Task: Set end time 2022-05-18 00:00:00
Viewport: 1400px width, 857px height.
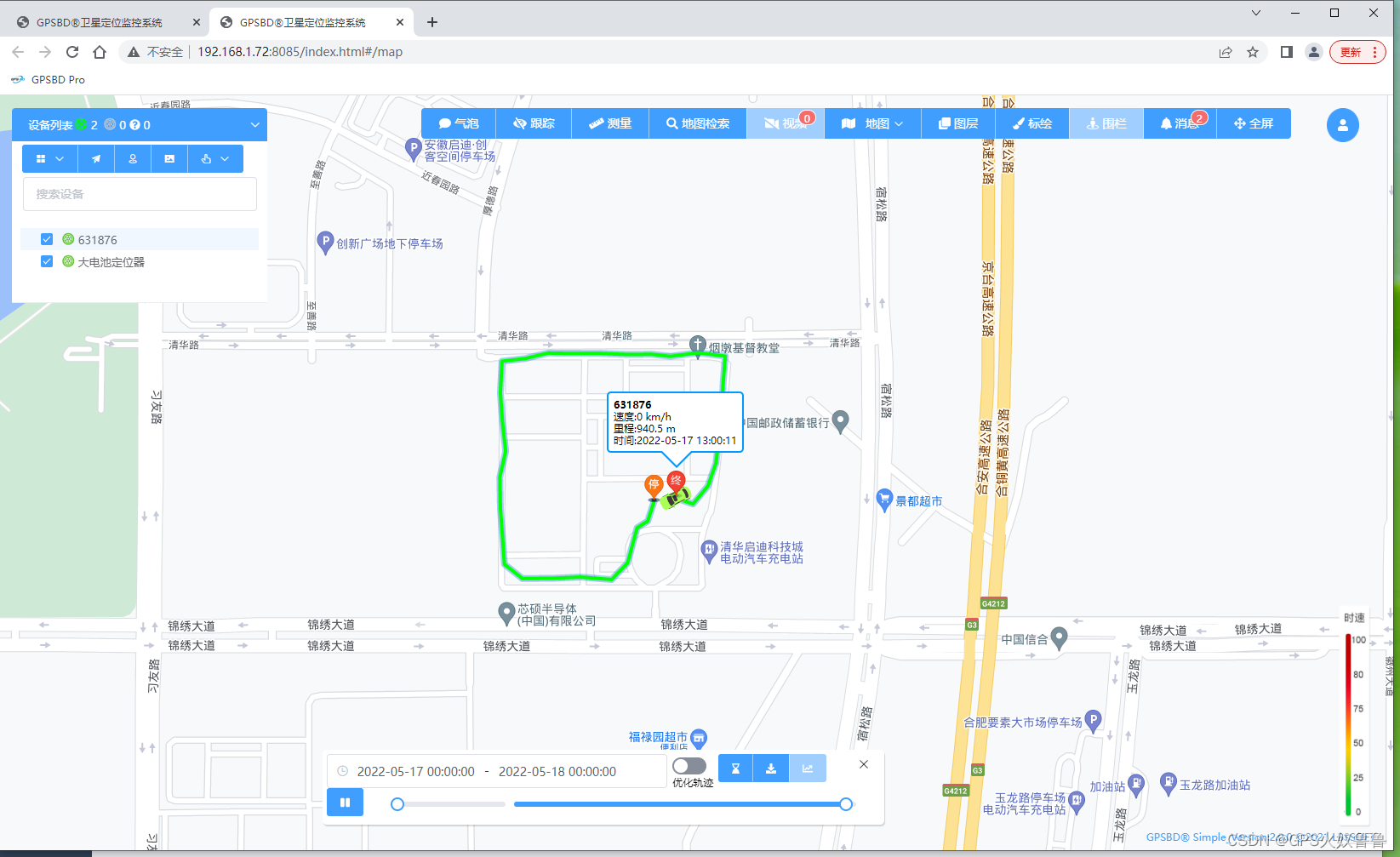Action: pyautogui.click(x=557, y=772)
